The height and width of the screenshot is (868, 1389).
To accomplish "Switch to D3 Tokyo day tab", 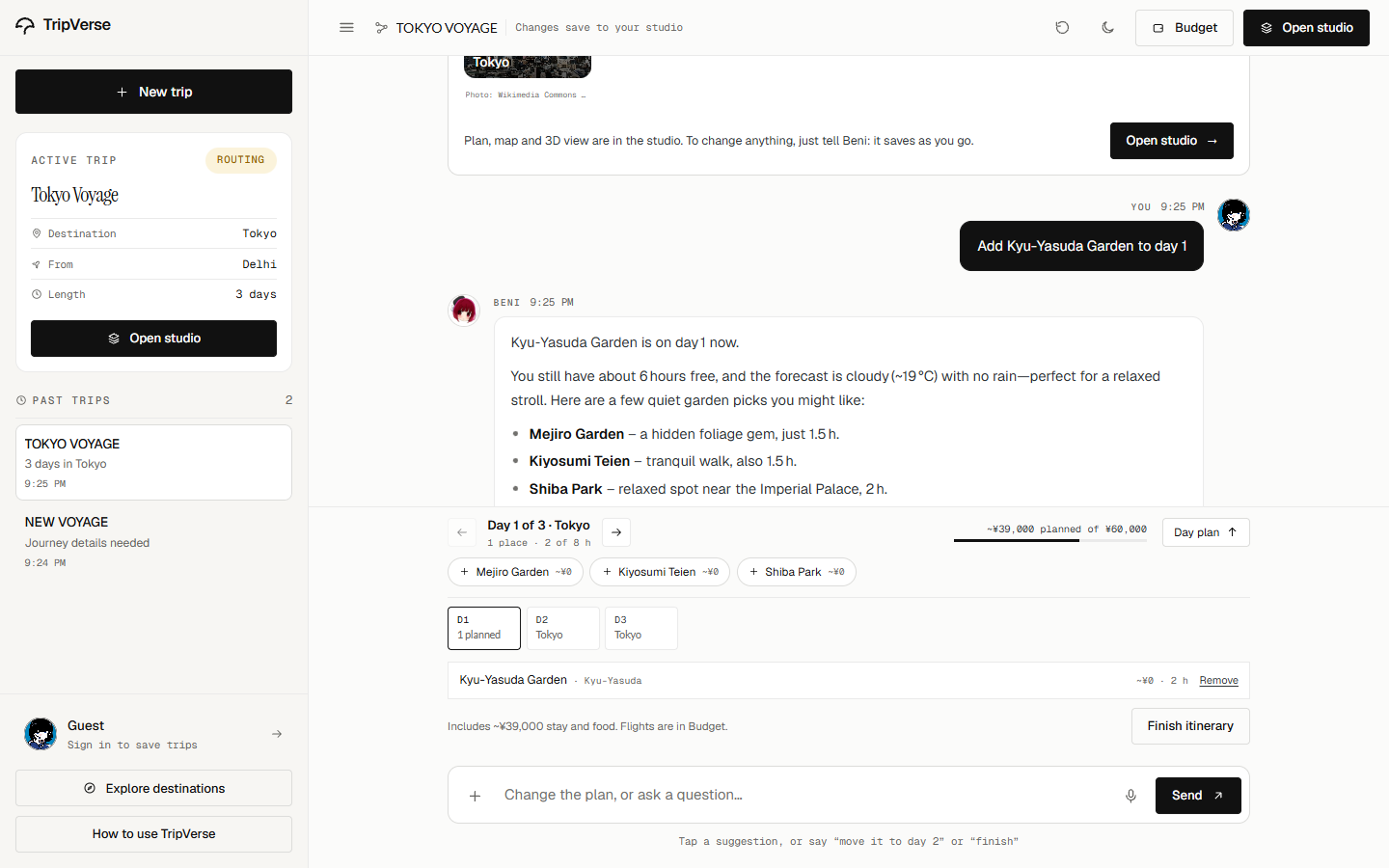I will click(641, 628).
